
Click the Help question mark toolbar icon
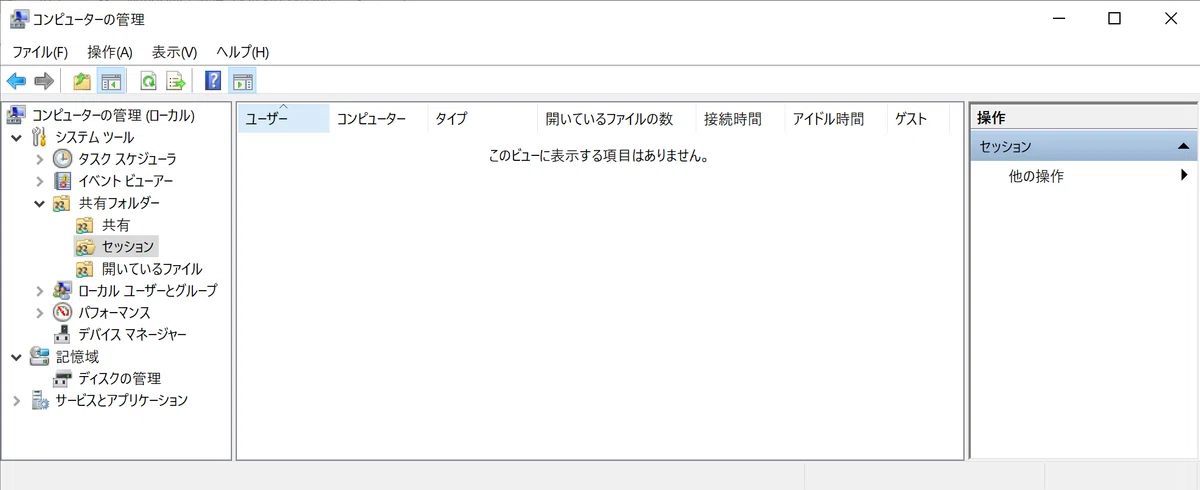213,81
